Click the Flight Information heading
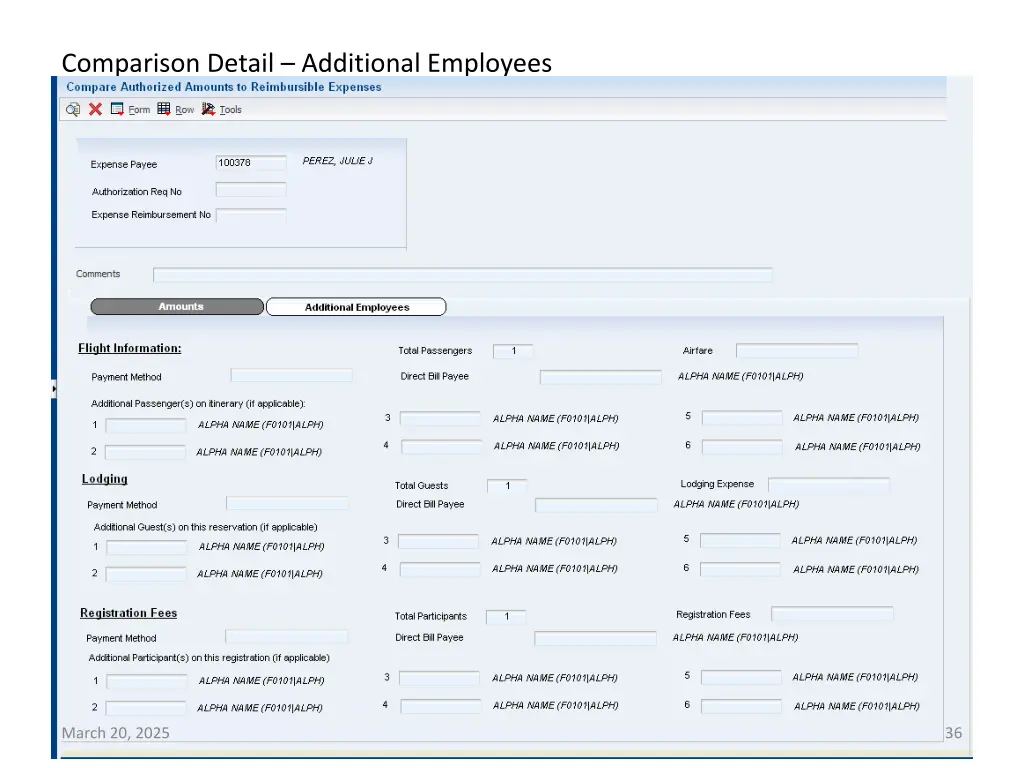The width and height of the screenshot is (1024, 768). [130, 348]
